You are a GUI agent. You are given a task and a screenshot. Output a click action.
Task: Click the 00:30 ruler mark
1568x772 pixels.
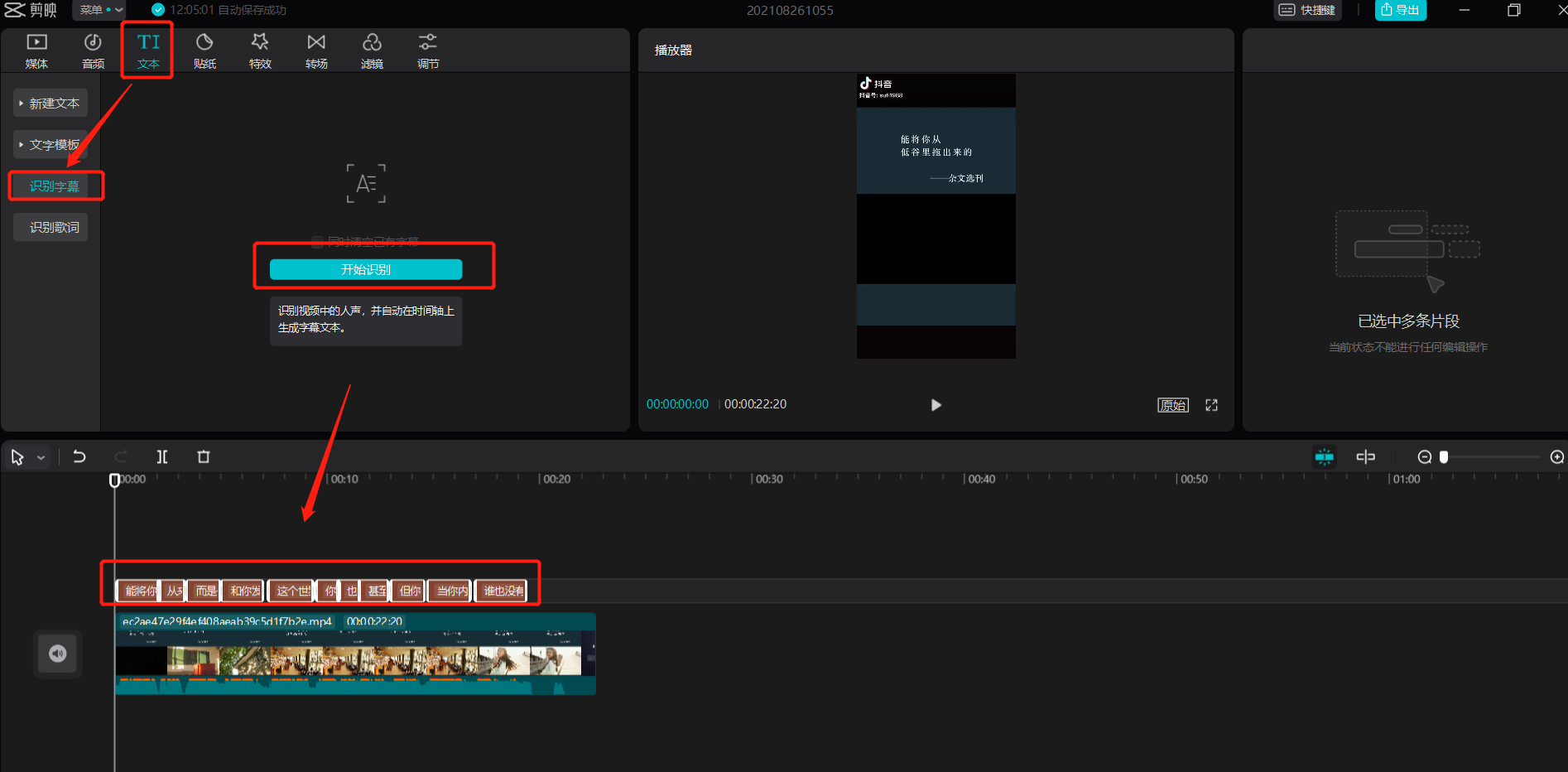click(x=769, y=480)
